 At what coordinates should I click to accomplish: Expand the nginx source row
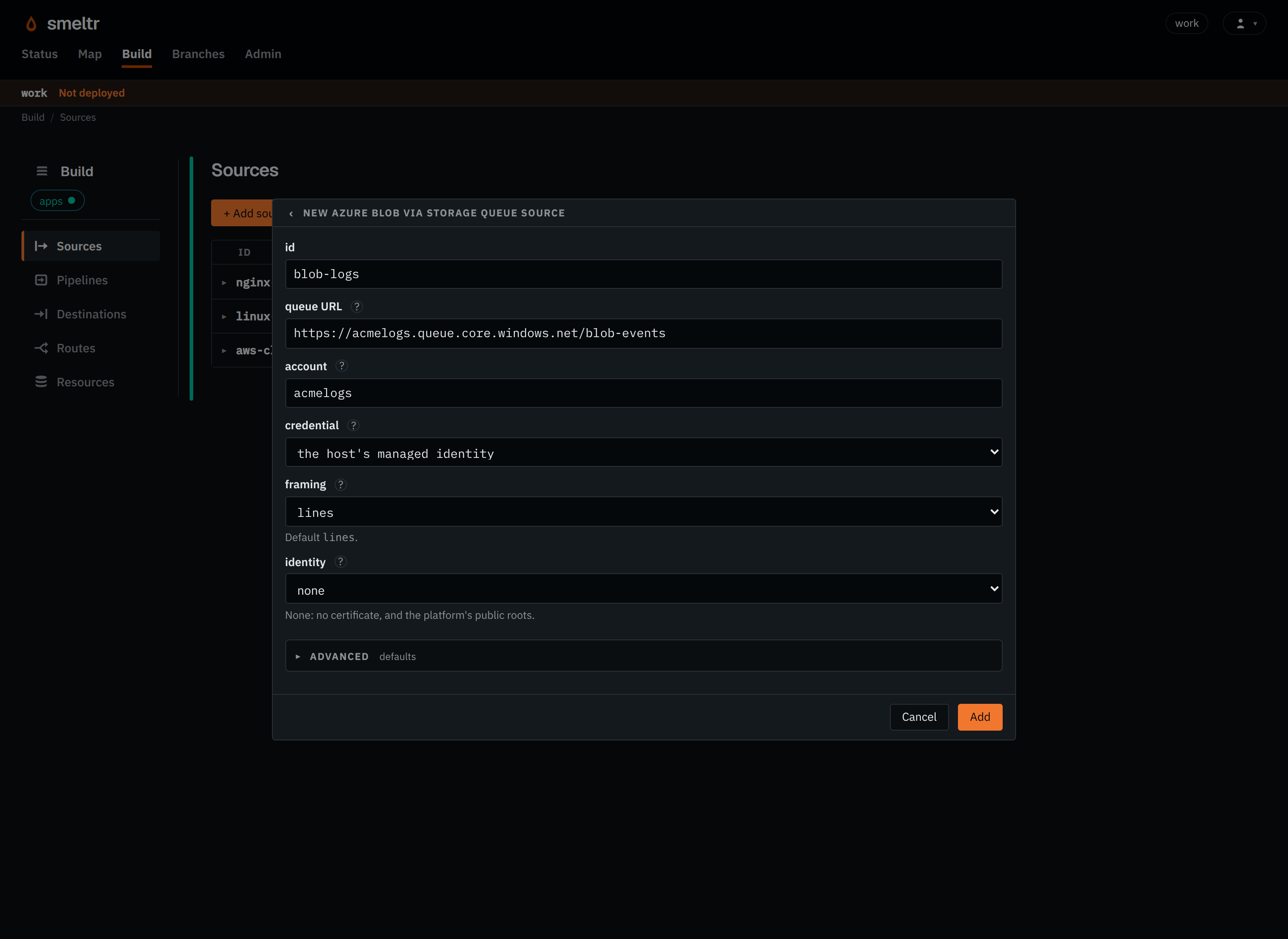click(x=224, y=283)
